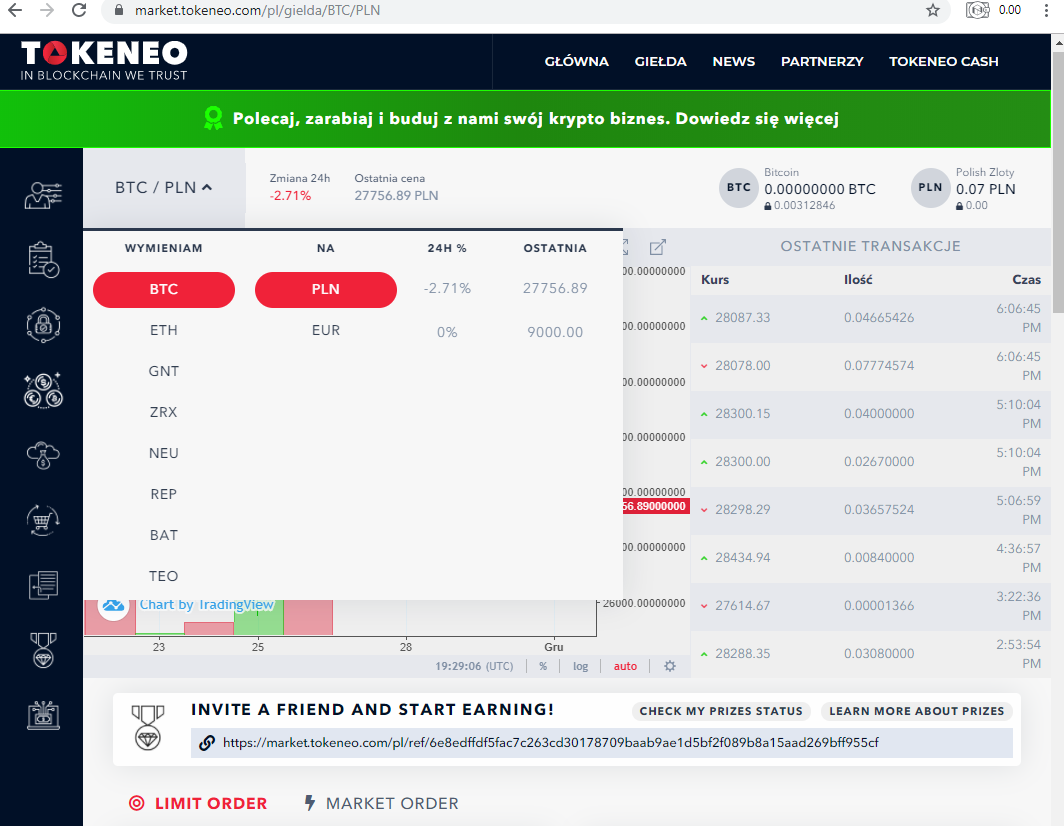
Task: Click last price 27756.89 PLN
Action: click(396, 195)
